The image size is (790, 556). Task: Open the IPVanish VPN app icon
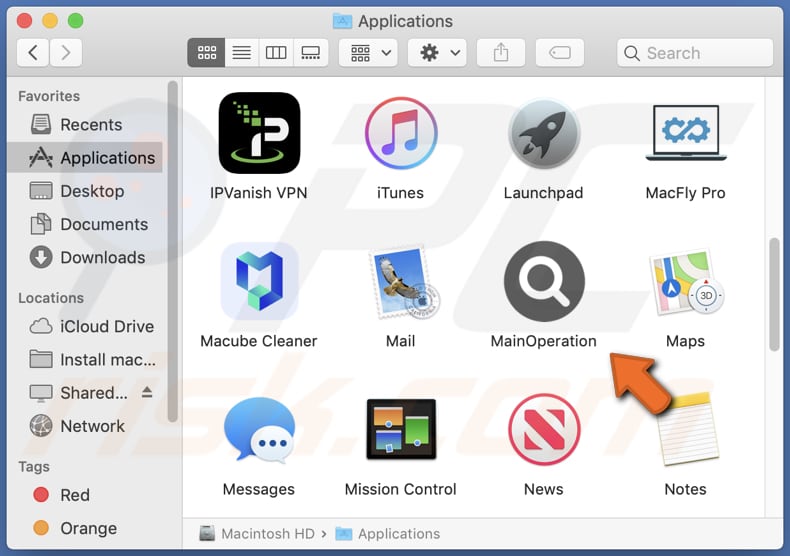[x=259, y=133]
